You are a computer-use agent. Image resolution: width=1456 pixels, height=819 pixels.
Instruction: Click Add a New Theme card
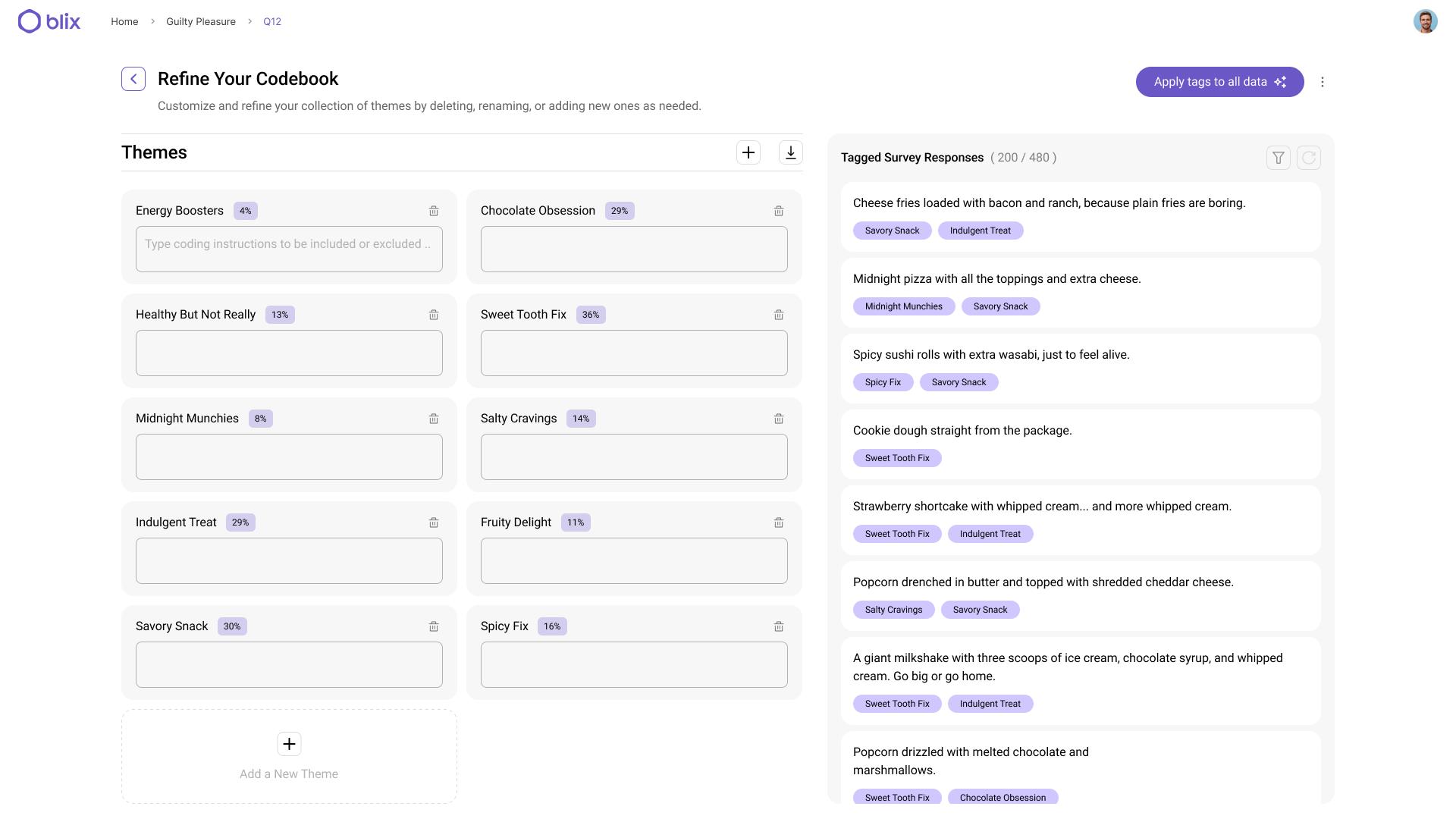289,756
